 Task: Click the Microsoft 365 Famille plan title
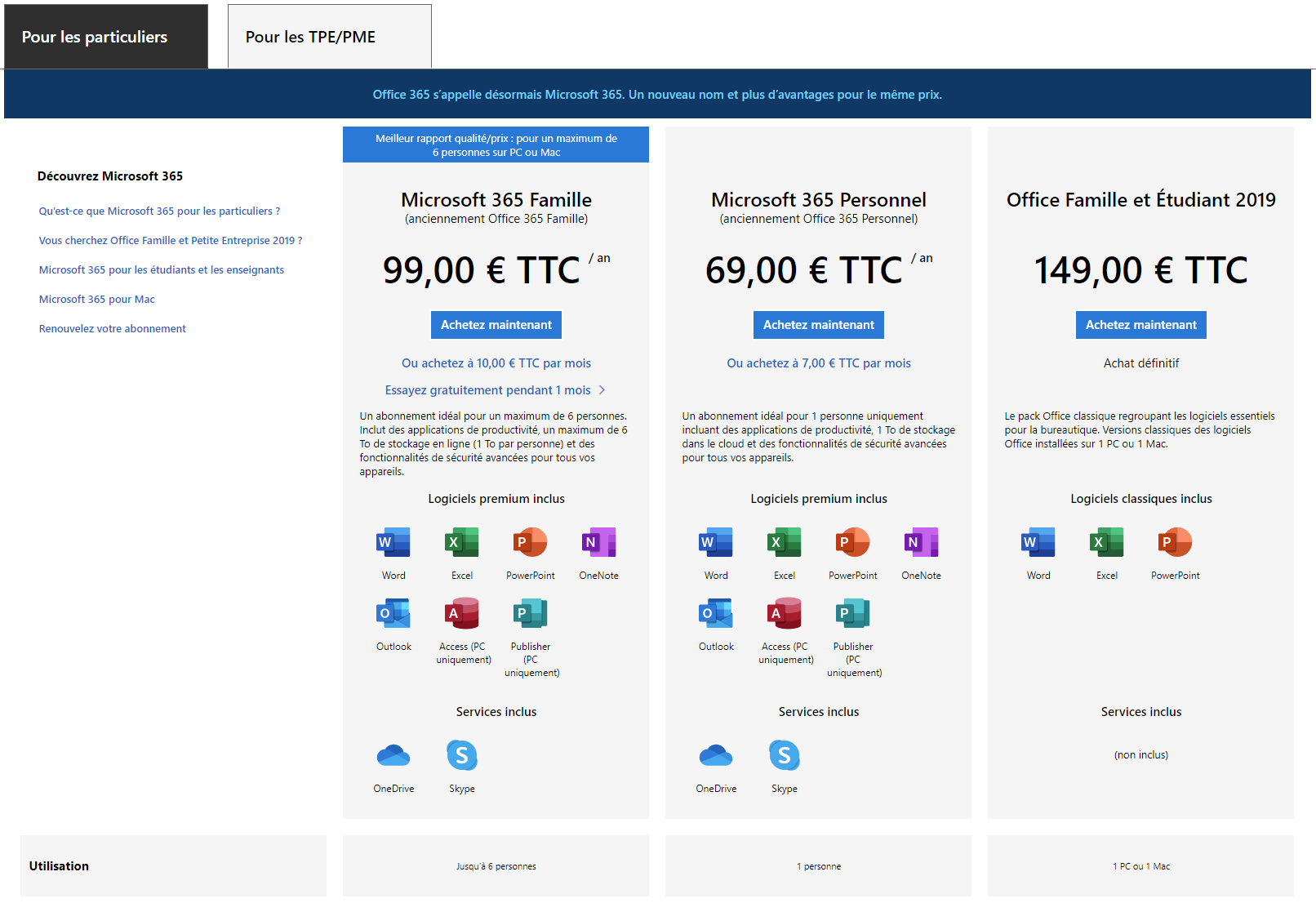[x=496, y=200]
